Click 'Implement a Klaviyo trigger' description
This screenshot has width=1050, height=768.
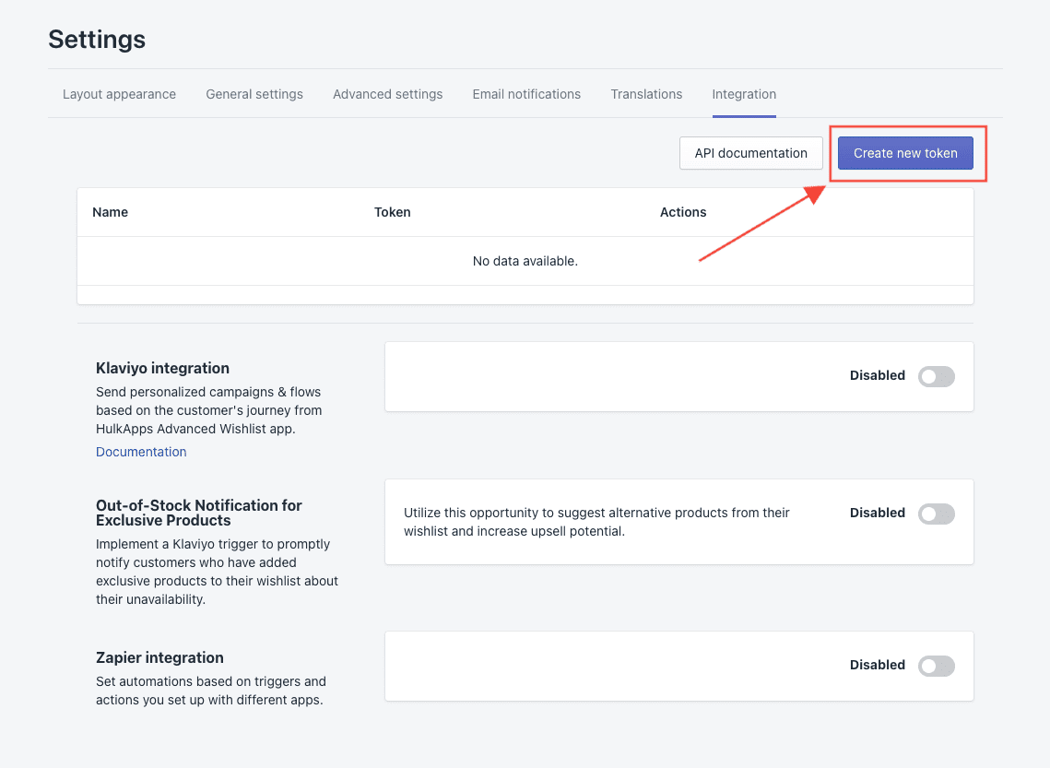click(217, 572)
